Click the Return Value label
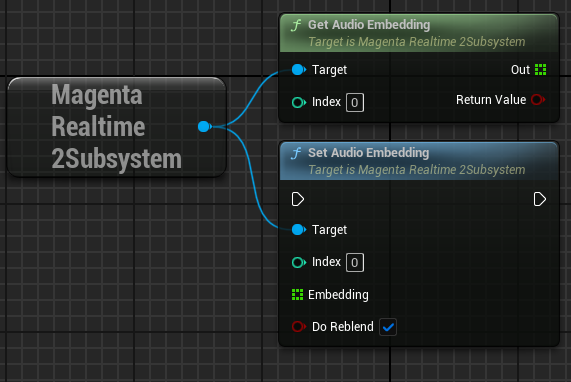Viewport: 571px width, 382px height. click(x=491, y=99)
